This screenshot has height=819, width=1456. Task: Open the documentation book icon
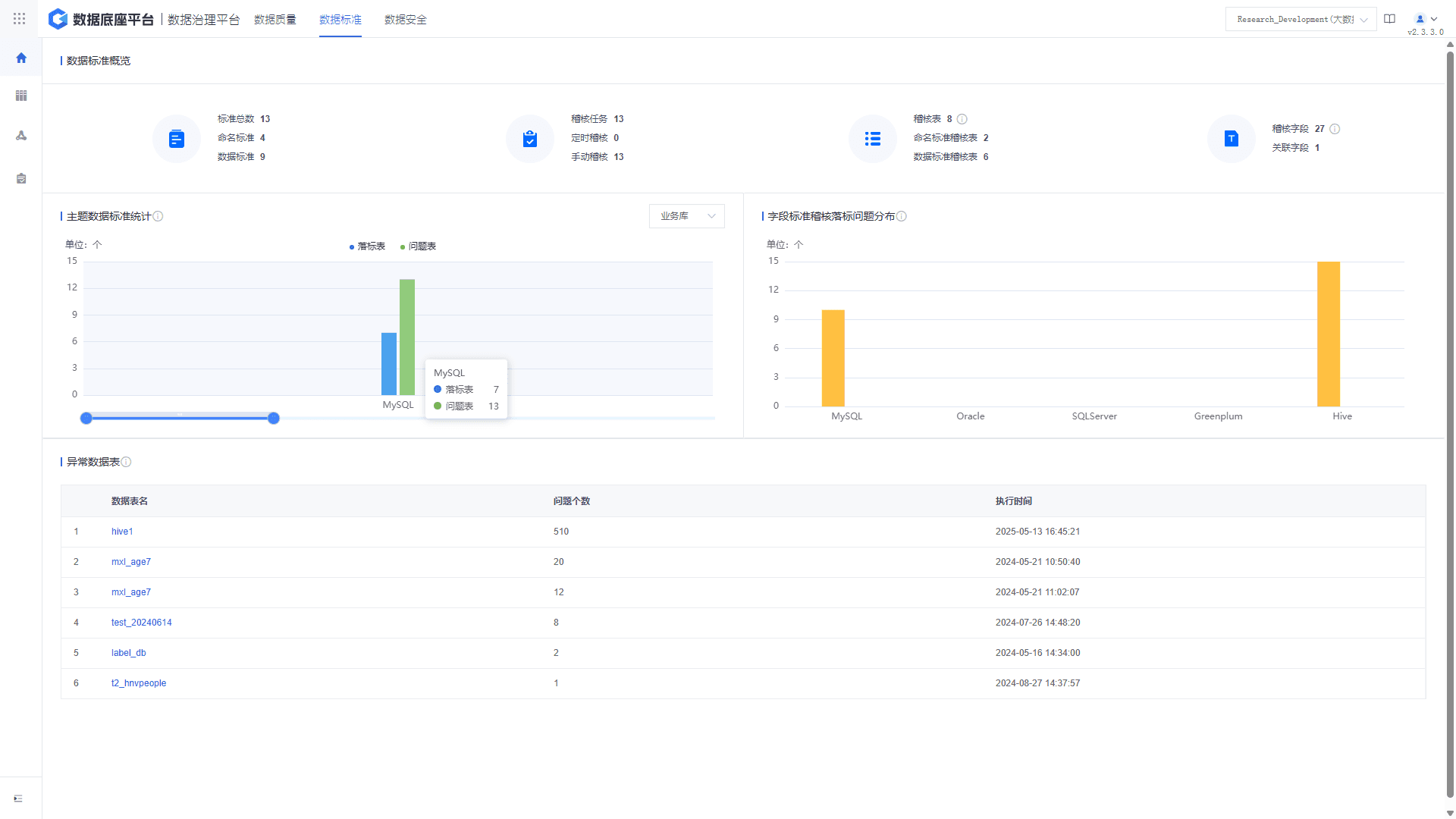[x=1389, y=19]
